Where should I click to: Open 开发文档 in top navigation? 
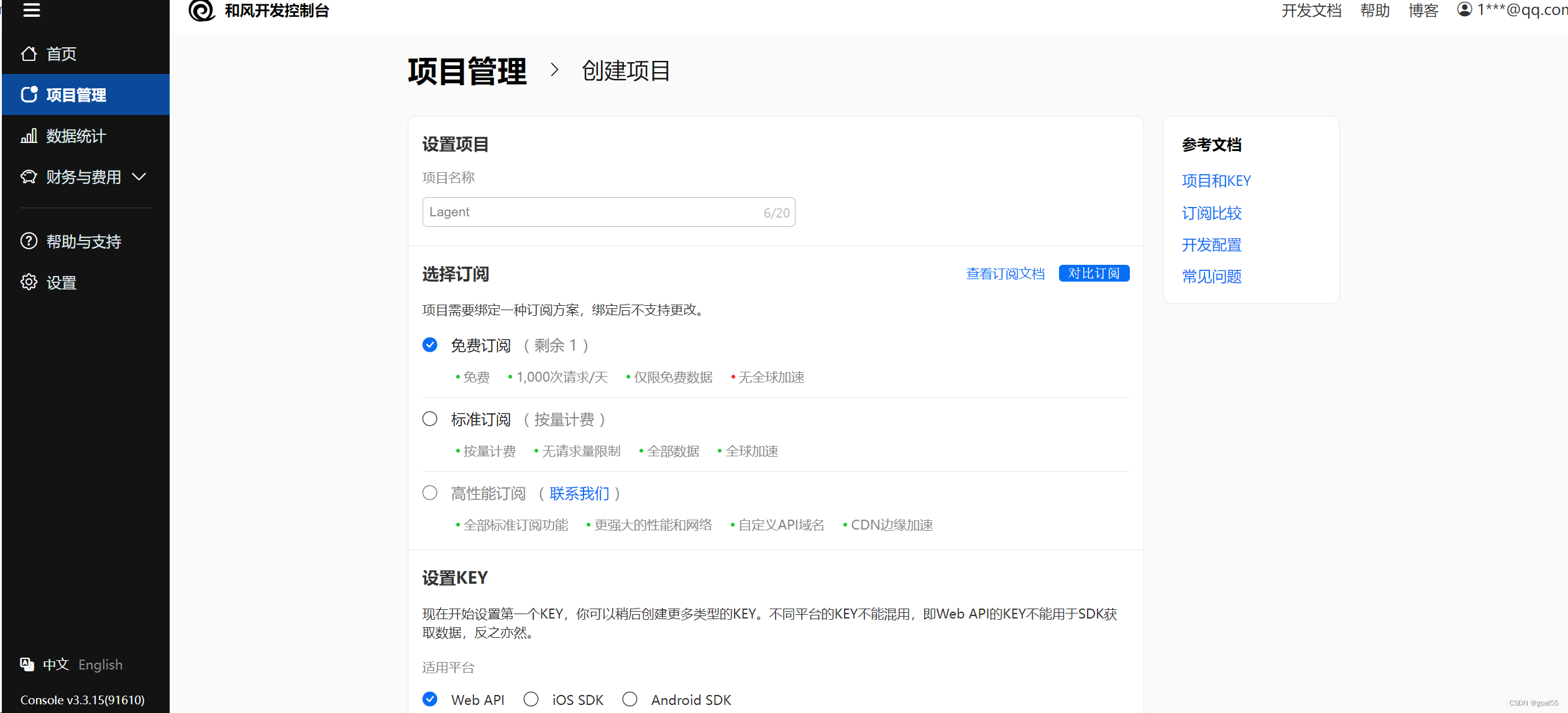click(x=1311, y=11)
